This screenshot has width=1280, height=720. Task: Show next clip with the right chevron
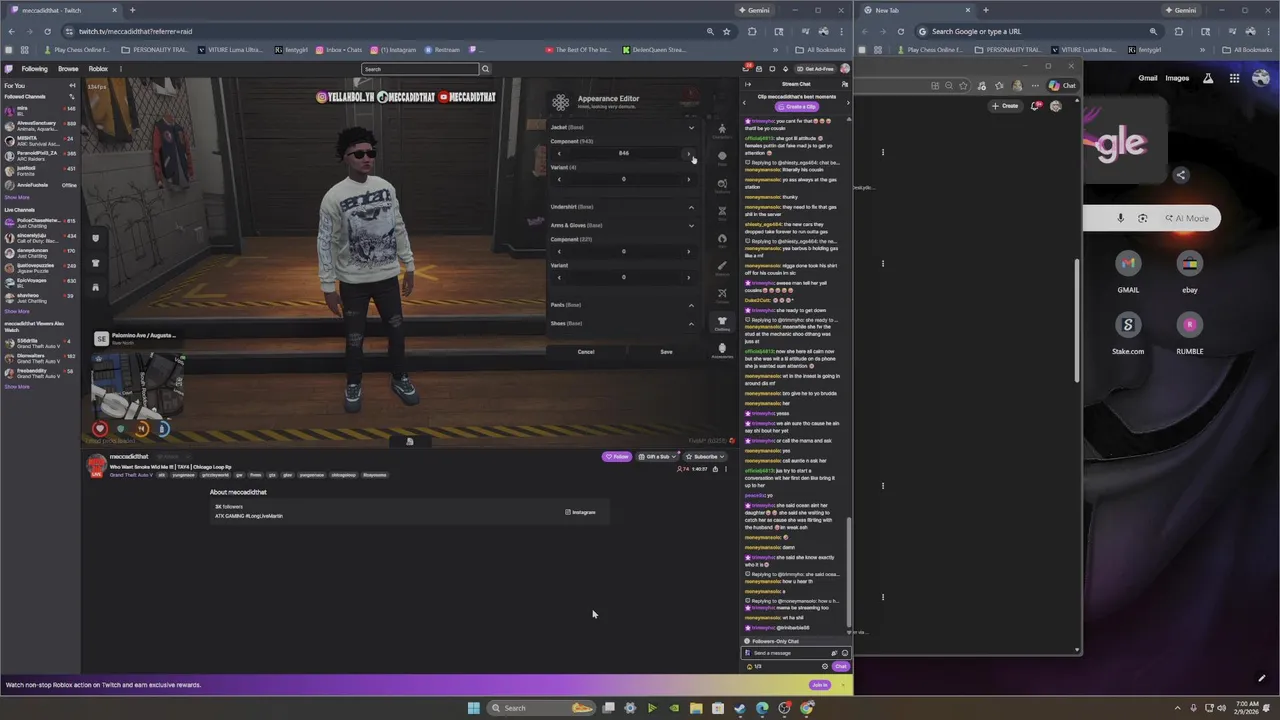[x=848, y=102]
